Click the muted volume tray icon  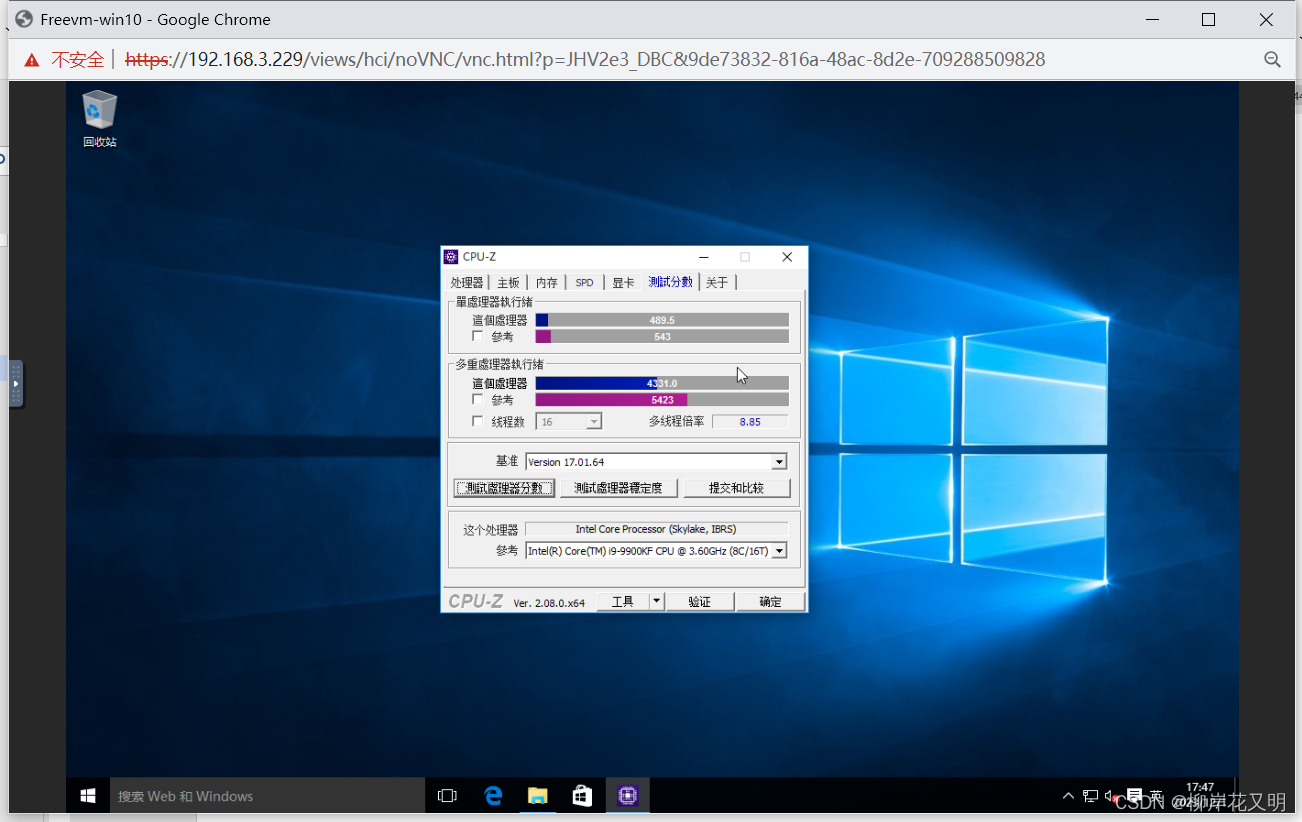(1111, 796)
